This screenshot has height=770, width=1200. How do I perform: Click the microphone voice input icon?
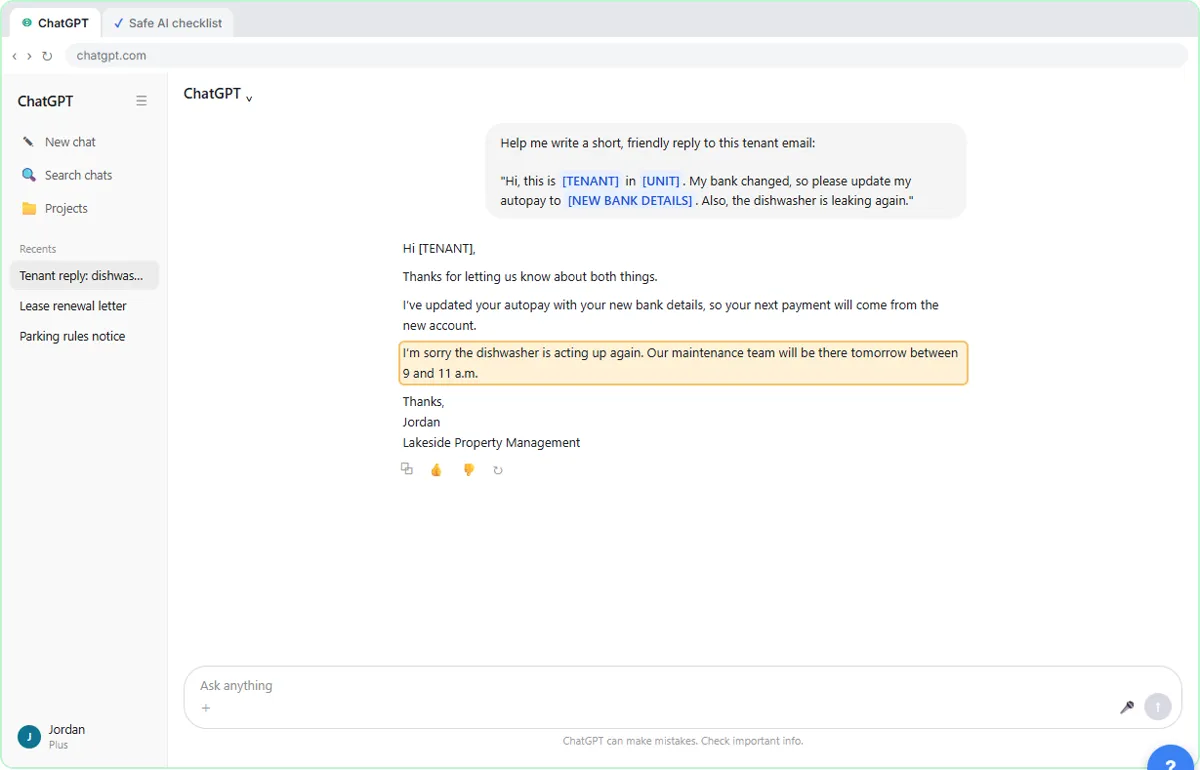(x=1127, y=707)
